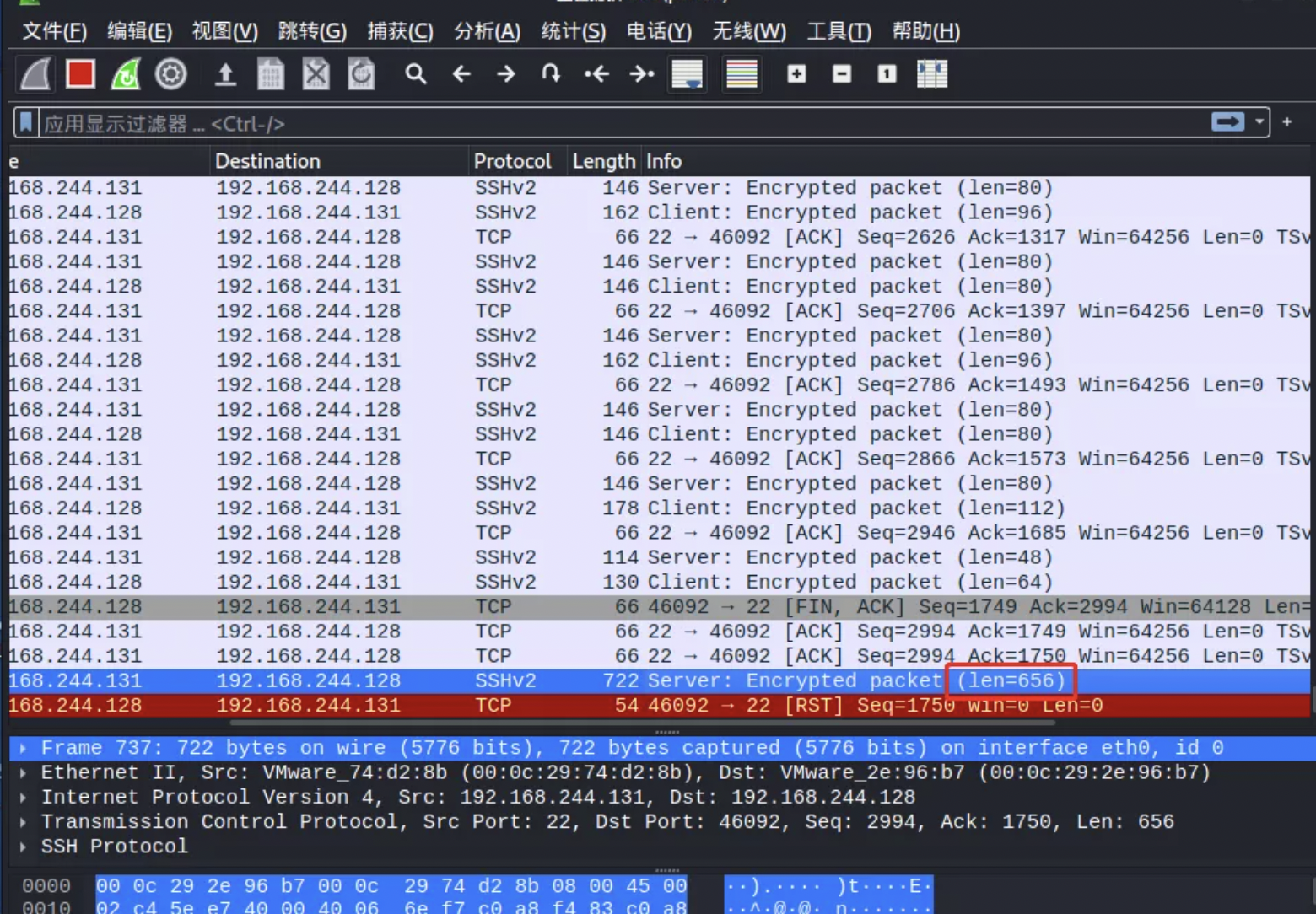Reload the capture file icon
Viewport: 1316px width, 914px height.
click(x=361, y=74)
